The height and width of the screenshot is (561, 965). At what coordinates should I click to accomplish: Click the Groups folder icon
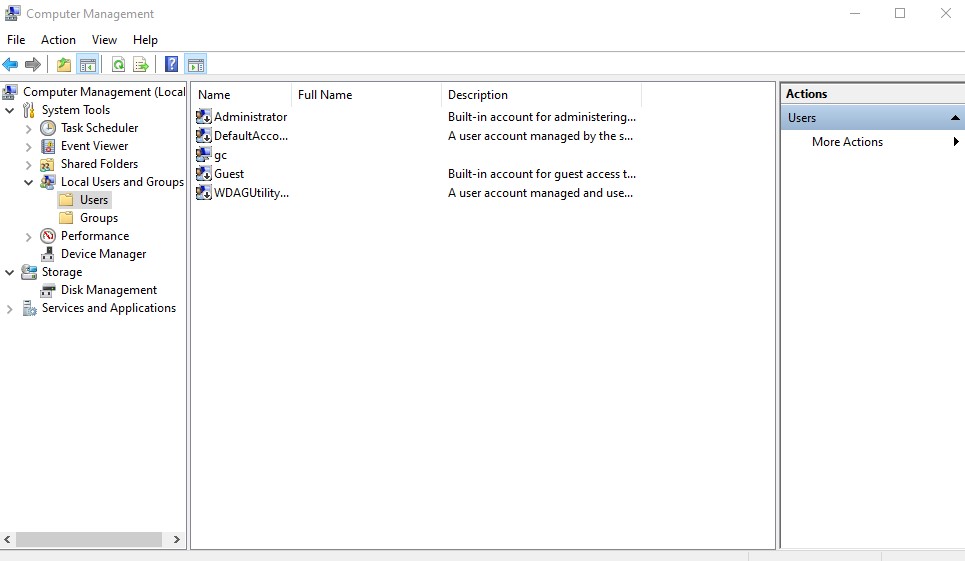tap(66, 218)
